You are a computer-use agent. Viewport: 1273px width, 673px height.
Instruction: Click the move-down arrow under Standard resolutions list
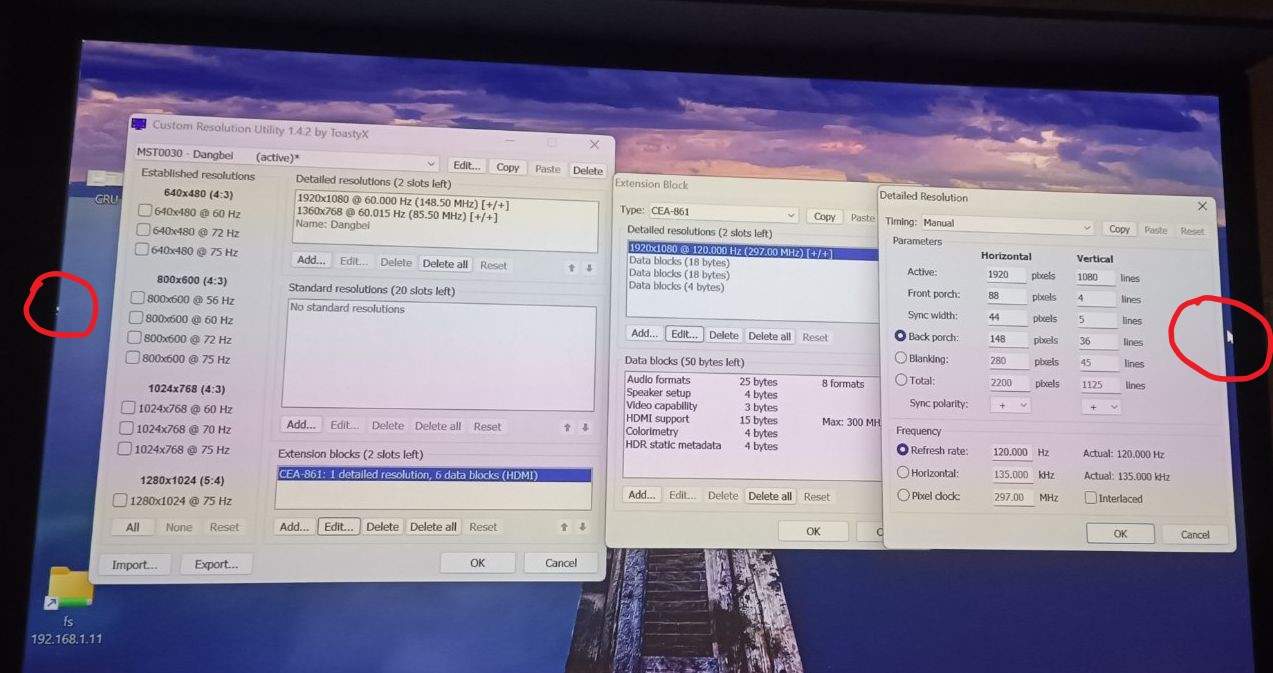click(x=585, y=427)
